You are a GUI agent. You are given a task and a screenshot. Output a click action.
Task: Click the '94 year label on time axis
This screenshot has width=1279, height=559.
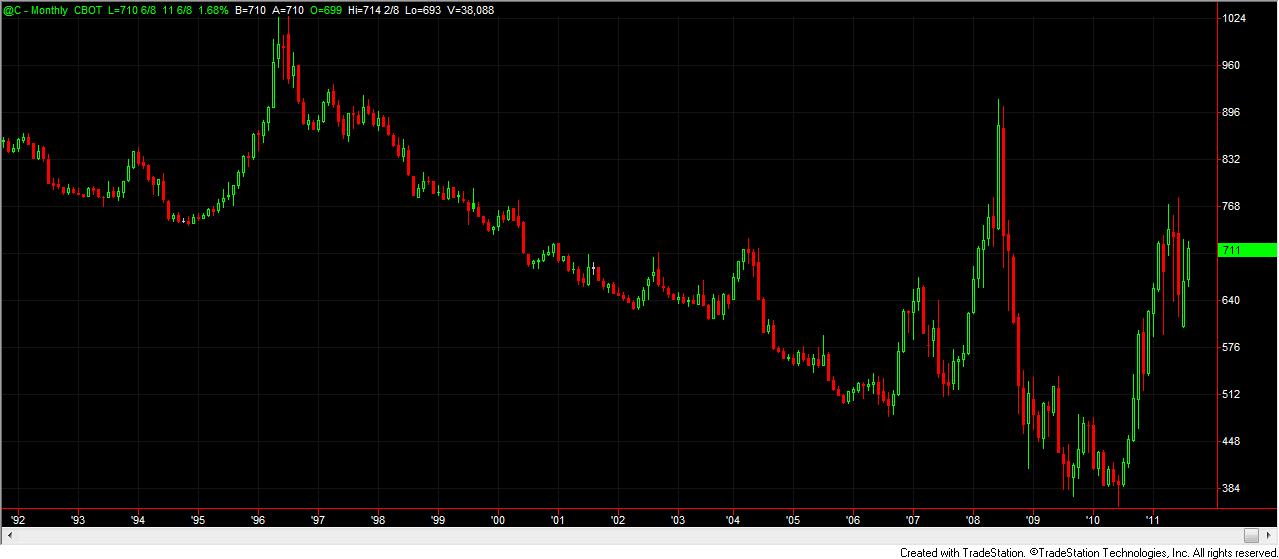pos(138,520)
